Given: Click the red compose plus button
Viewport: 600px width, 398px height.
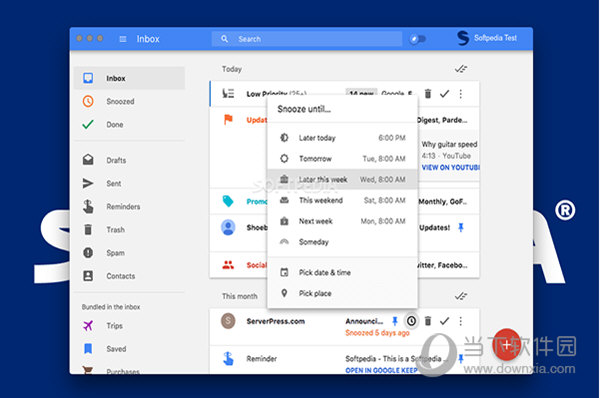Looking at the screenshot, I should [506, 344].
